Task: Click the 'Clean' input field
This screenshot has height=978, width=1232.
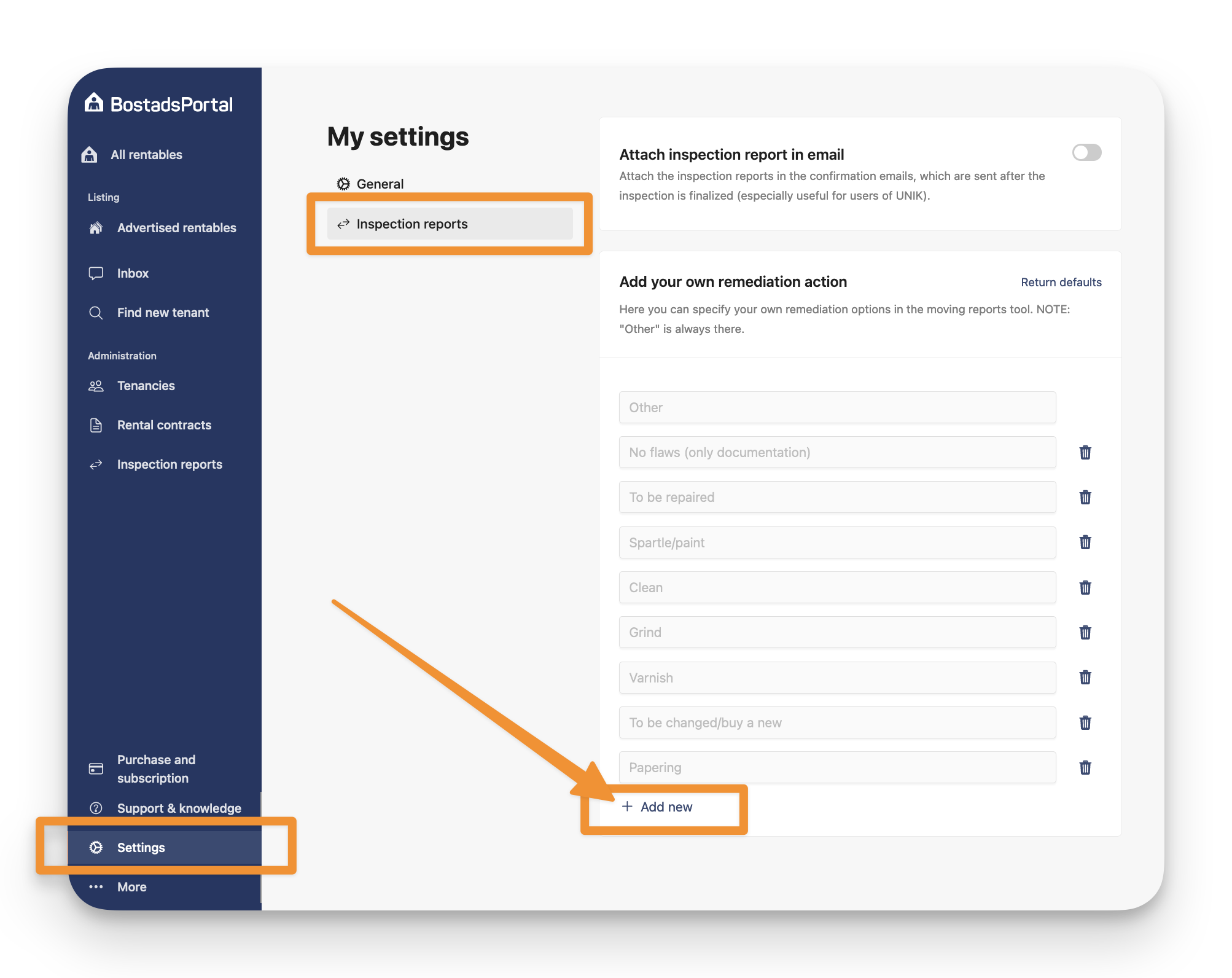Action: click(x=837, y=588)
